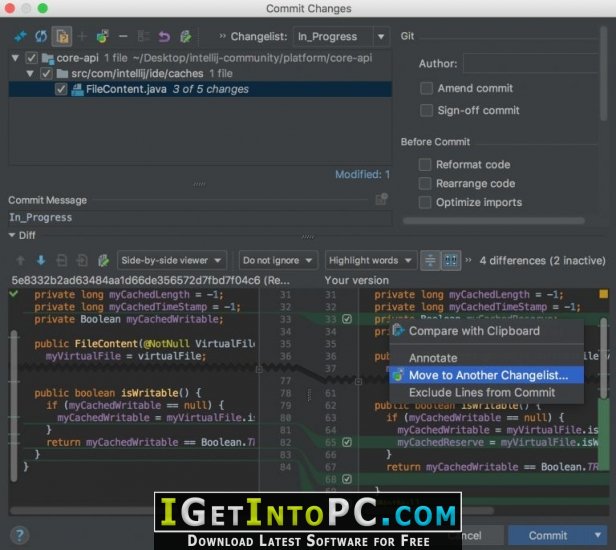Open the Do not ignore dropdown

(x=278, y=260)
